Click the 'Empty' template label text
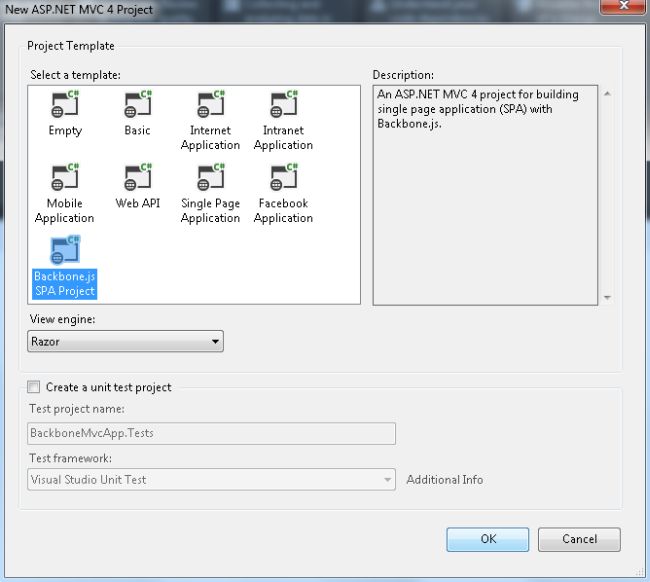The height and width of the screenshot is (582, 650). 65,131
